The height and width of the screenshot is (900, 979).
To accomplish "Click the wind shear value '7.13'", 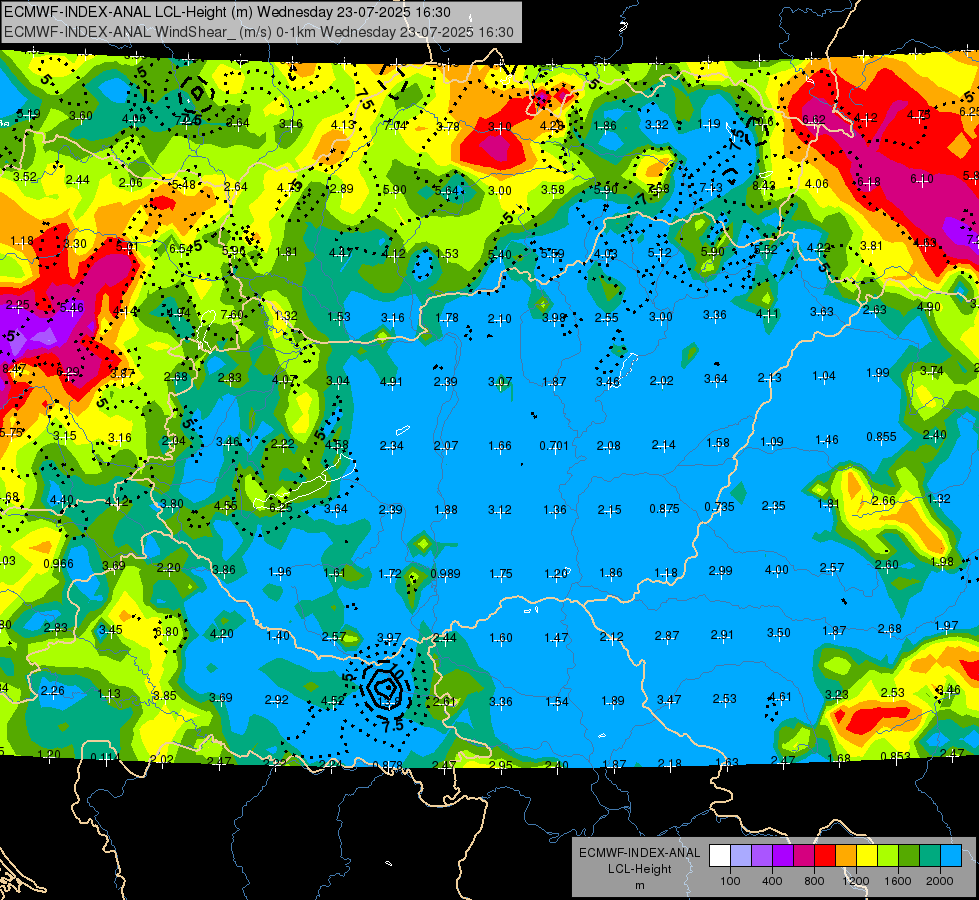I will (711, 187).
